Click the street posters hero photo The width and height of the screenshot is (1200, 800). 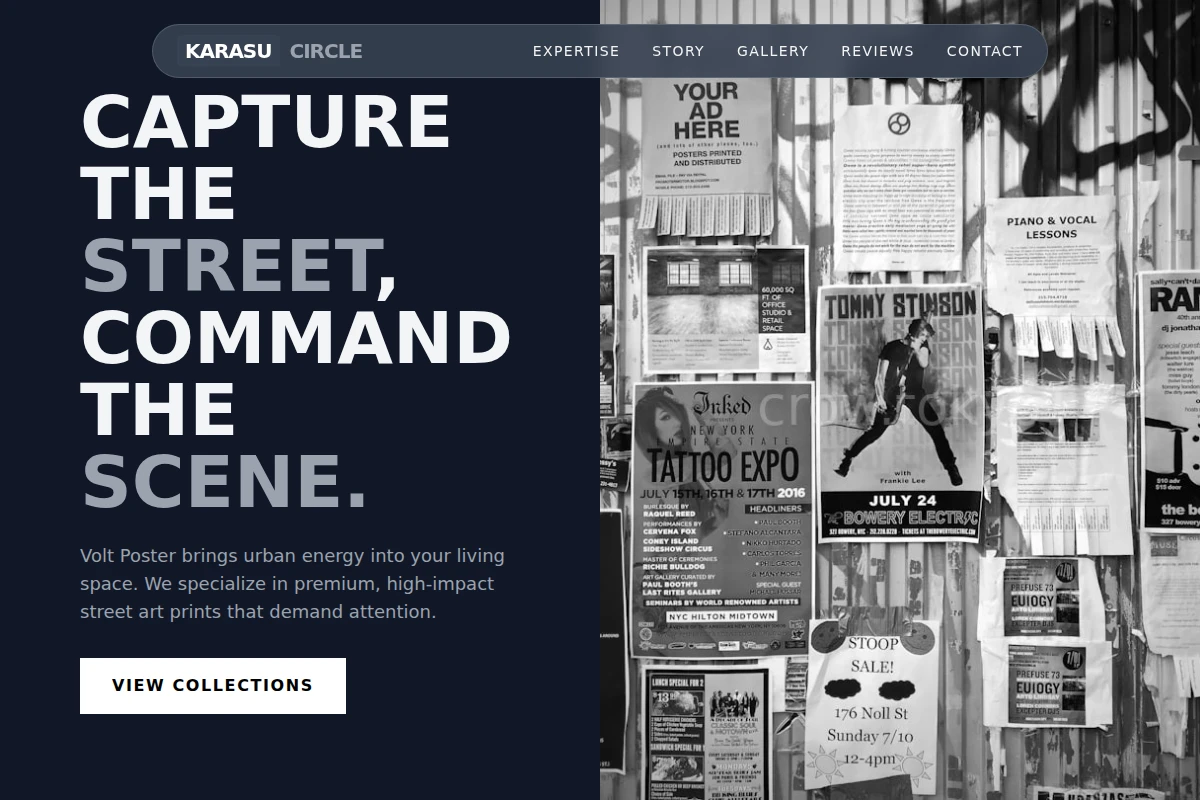click(900, 400)
